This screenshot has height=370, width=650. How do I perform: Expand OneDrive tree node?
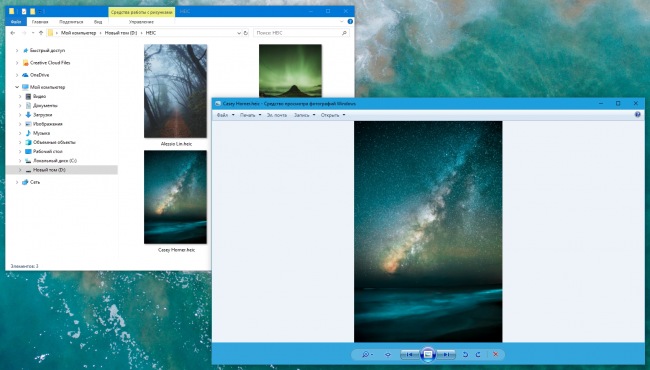tap(17, 75)
